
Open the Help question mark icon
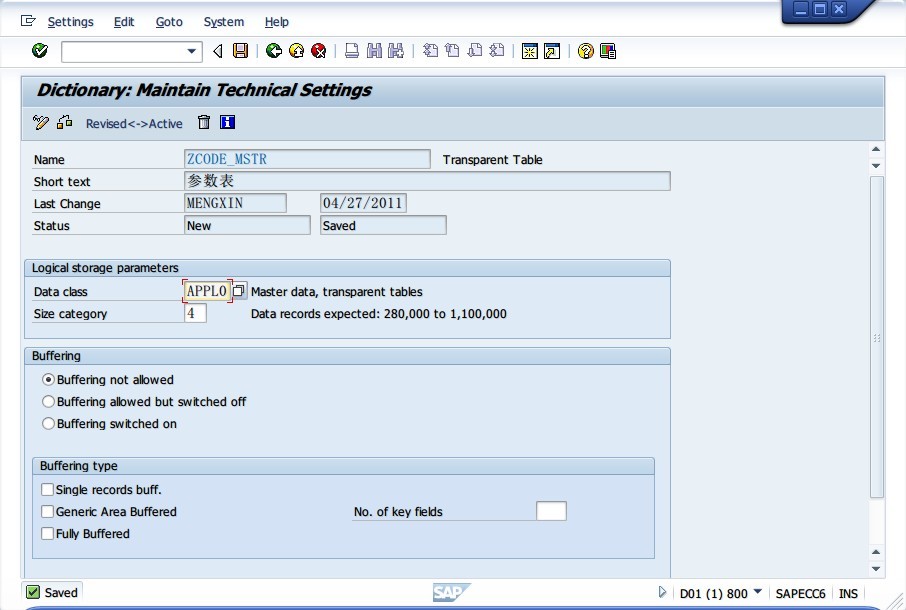click(585, 51)
